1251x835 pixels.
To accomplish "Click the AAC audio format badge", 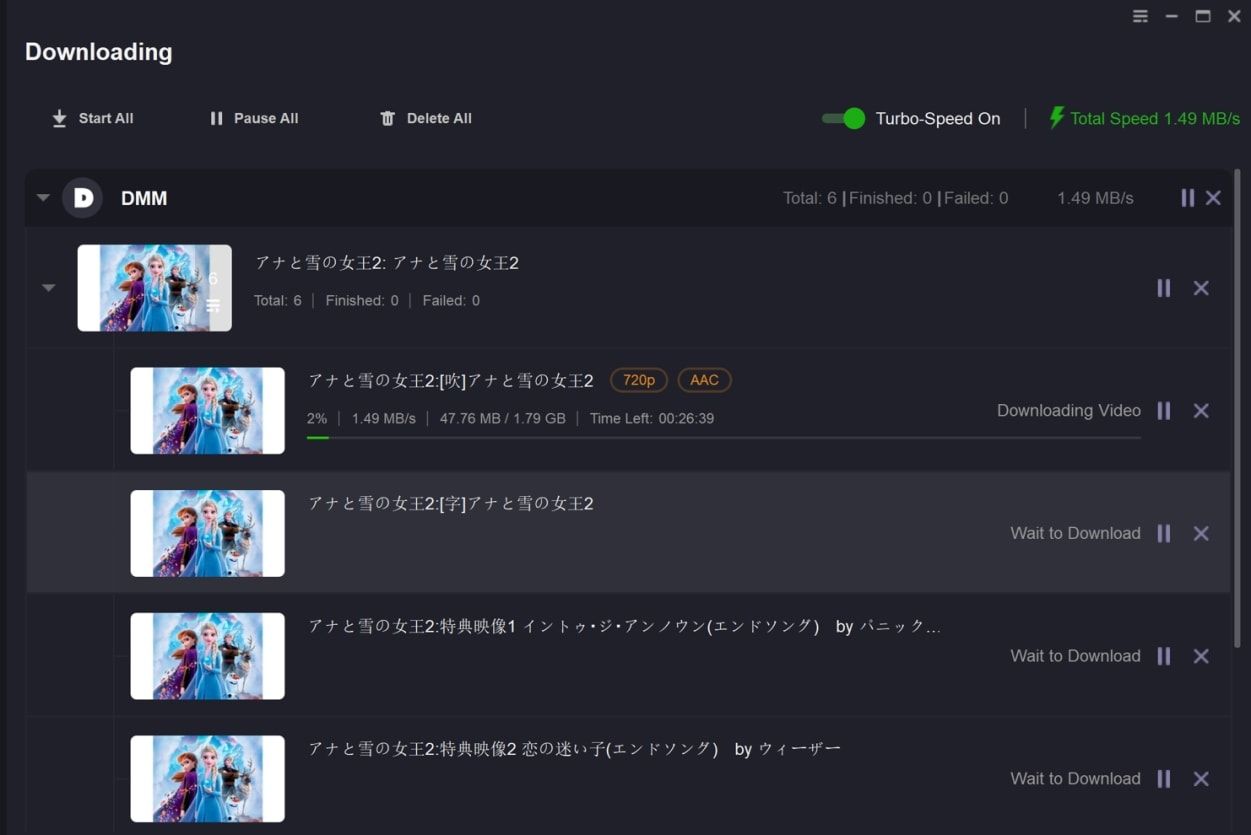I will 704,380.
